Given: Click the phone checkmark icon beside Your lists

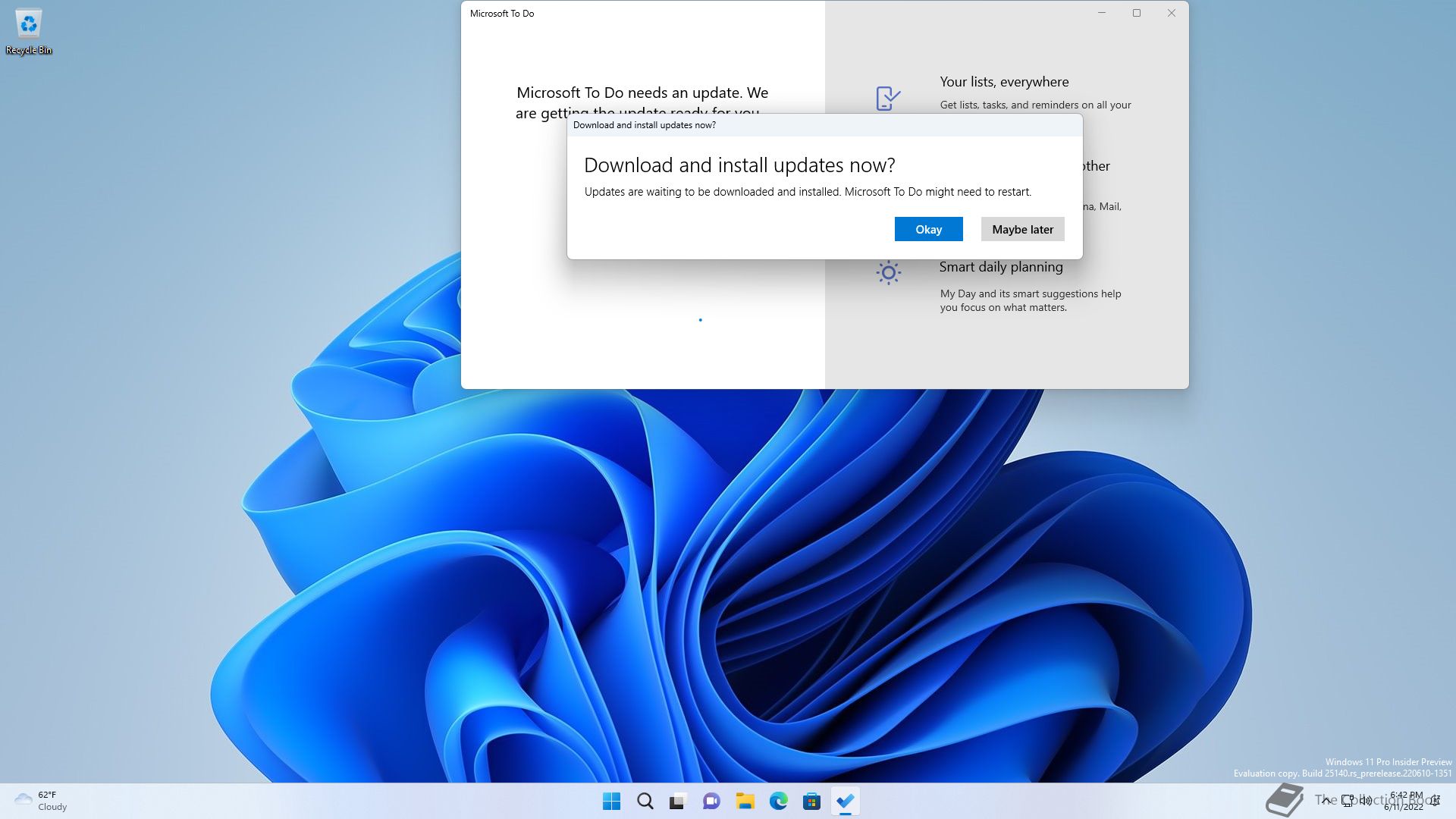Looking at the screenshot, I should point(888,98).
